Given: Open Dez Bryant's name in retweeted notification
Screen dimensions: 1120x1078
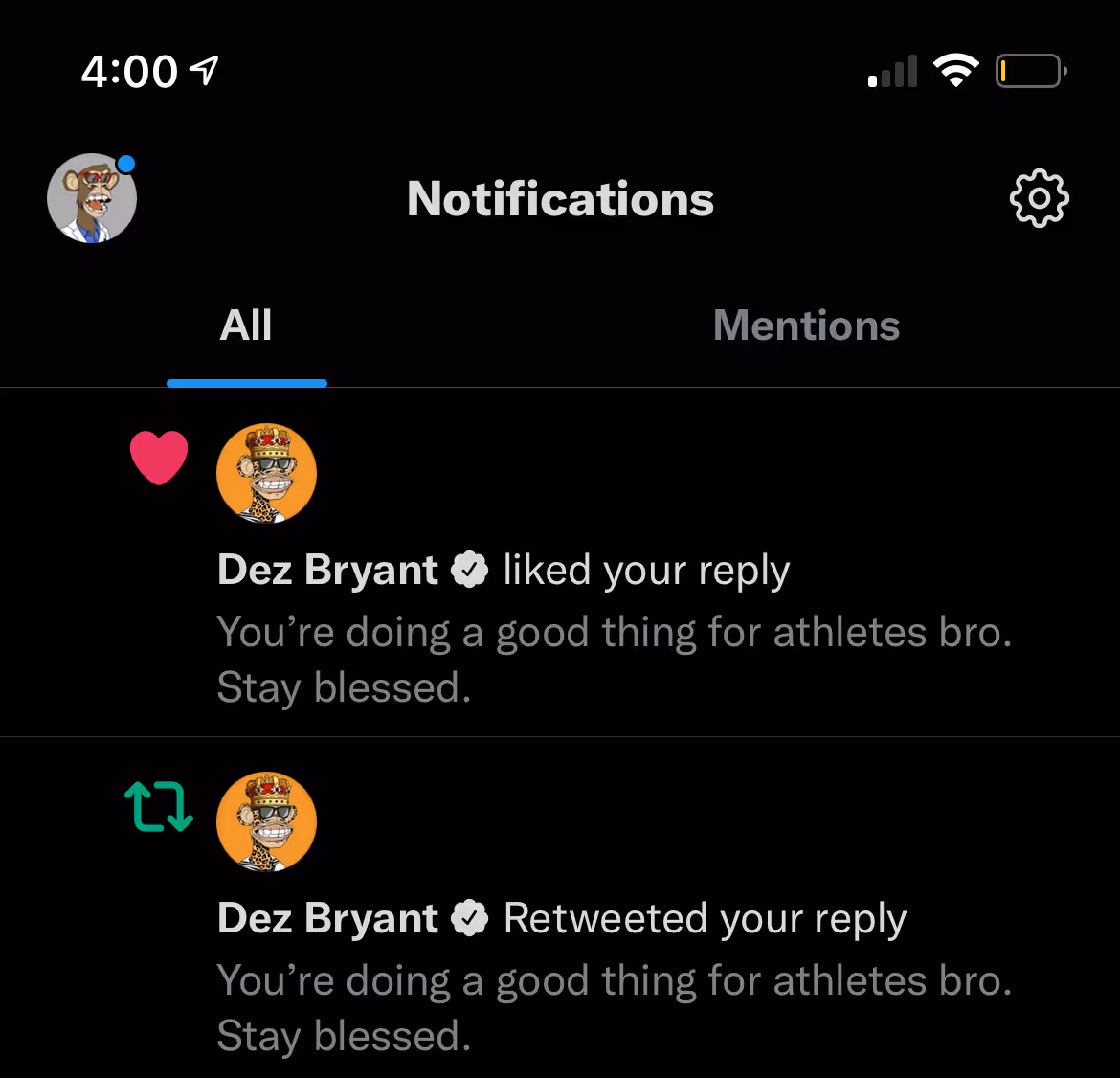Looking at the screenshot, I should 327,918.
